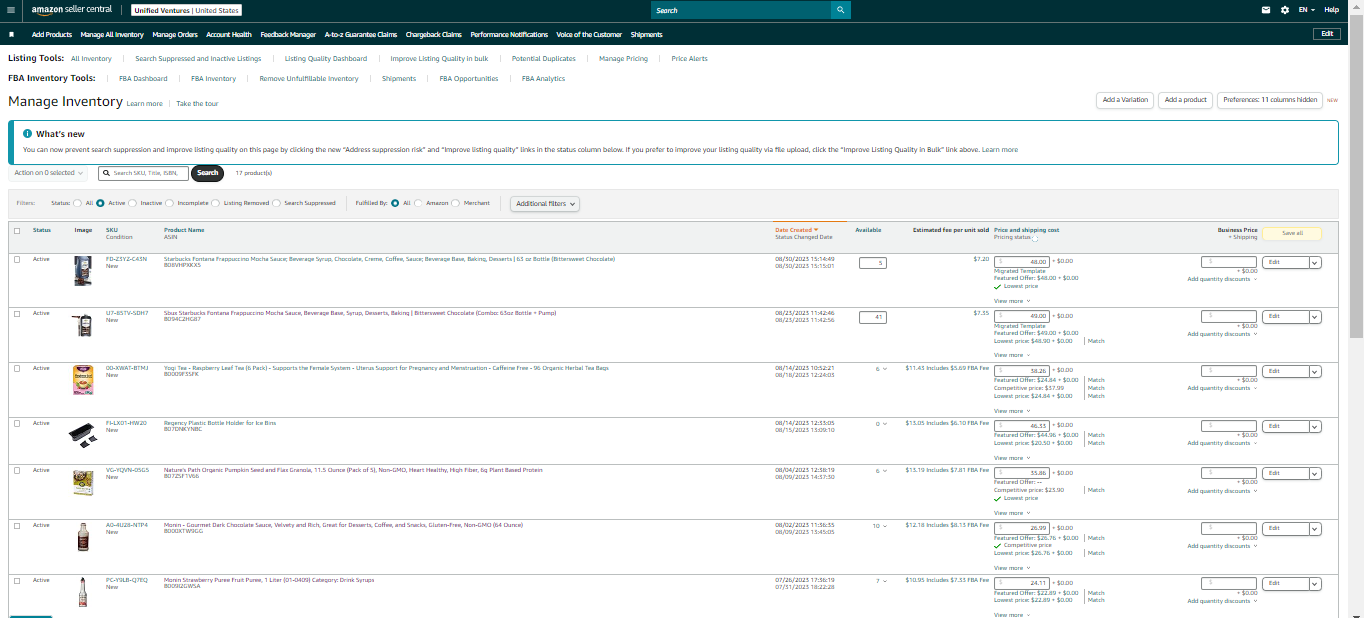Open Feedback Manager
This screenshot has height=618, width=1364.
pyautogui.click(x=288, y=34)
